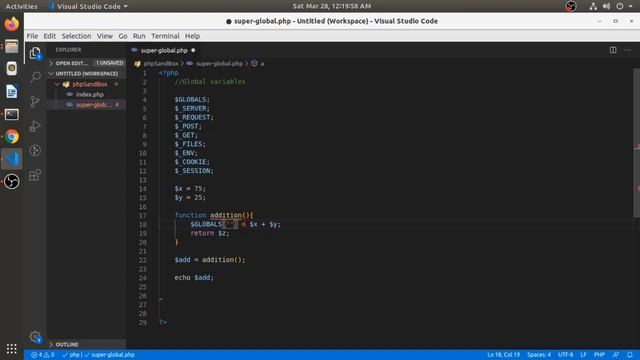Open the Edit menu

point(49,36)
